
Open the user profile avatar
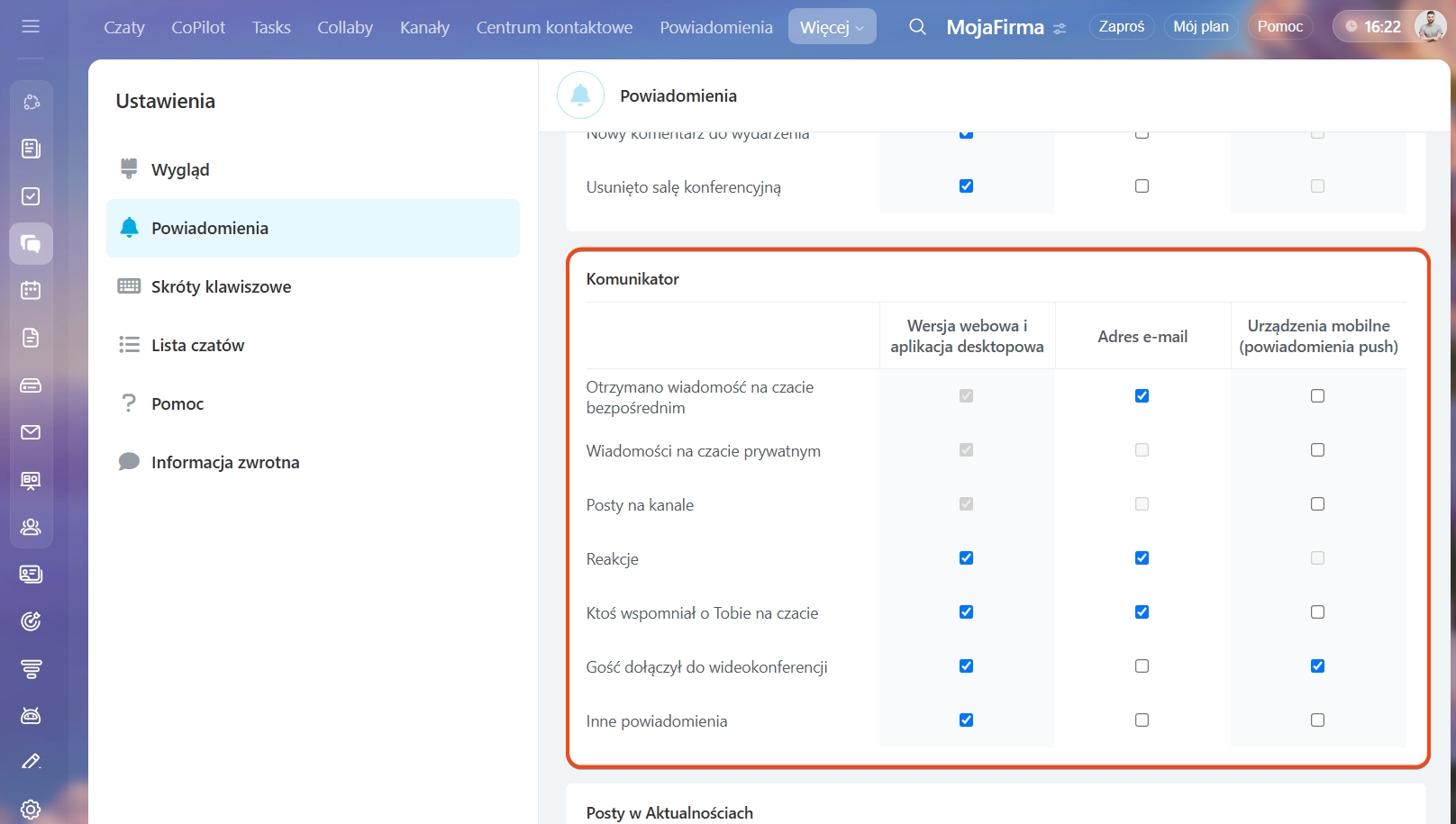[1429, 27]
